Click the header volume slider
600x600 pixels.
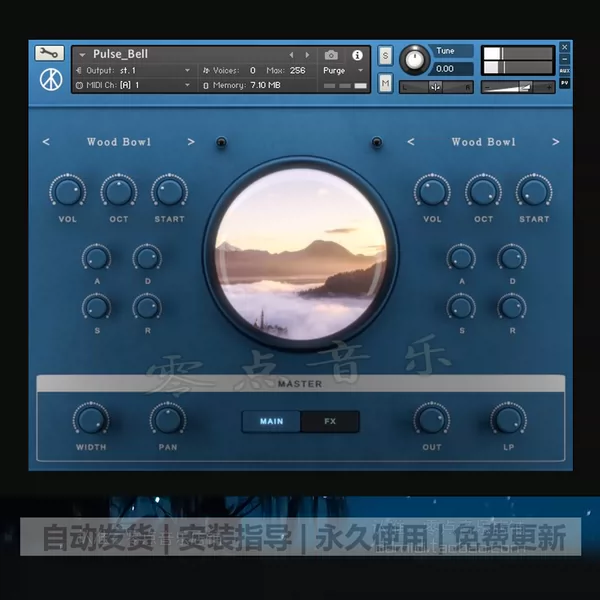pos(518,87)
